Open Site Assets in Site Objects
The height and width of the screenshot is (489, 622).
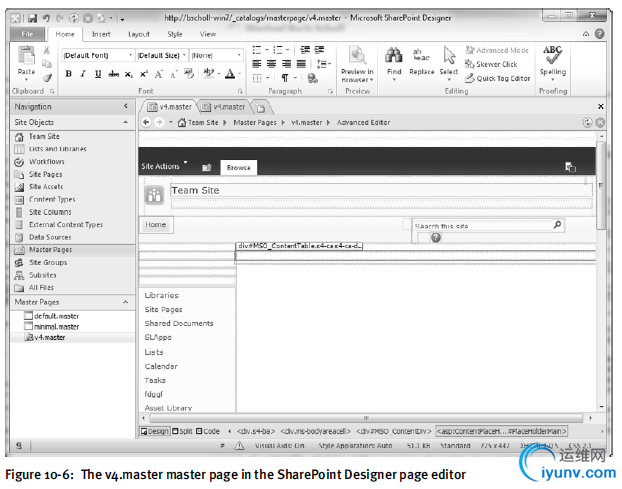pyautogui.click(x=46, y=187)
